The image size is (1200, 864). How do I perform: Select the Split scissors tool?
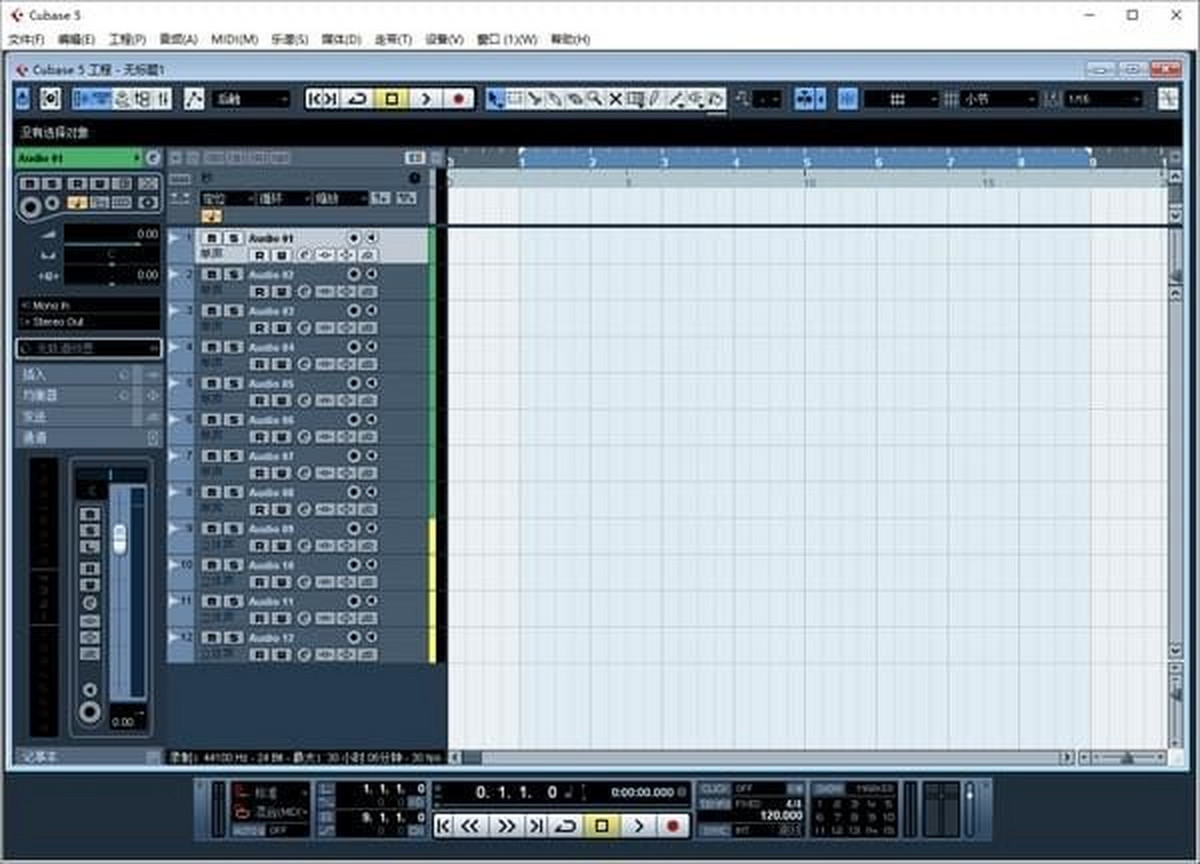[x=536, y=99]
